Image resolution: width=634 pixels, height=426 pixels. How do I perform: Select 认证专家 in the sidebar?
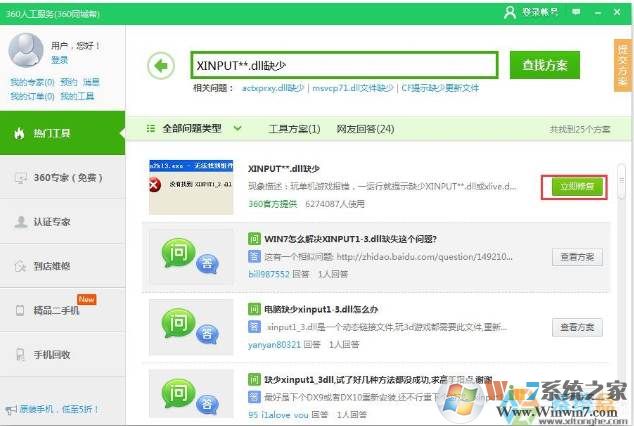[x=62, y=221]
